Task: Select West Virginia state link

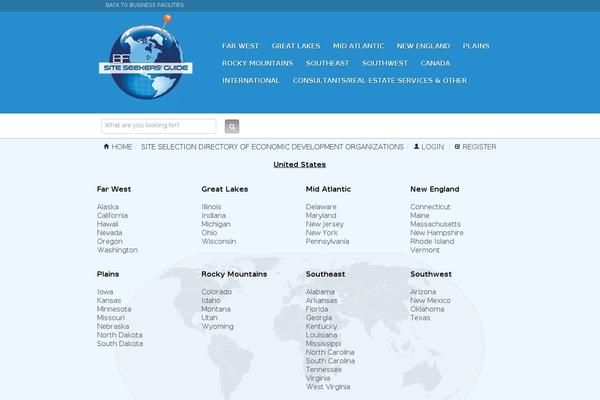Action: (328, 387)
